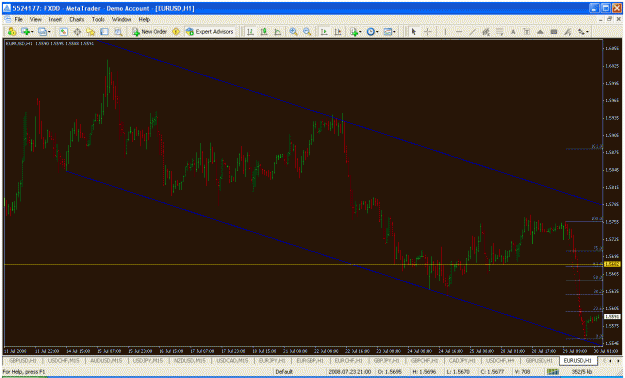This screenshot has height=378, width=625.
Task: Open the Insert menu
Action: [55, 19]
